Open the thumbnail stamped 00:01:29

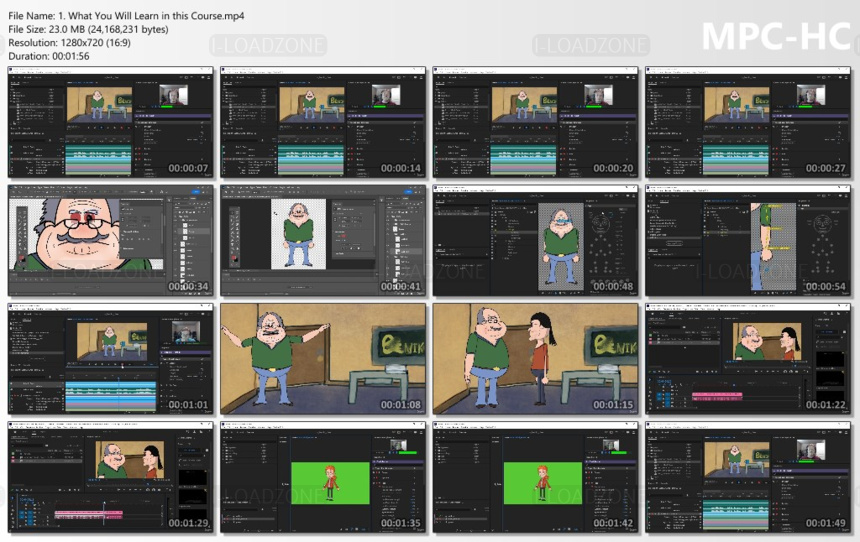click(x=110, y=477)
